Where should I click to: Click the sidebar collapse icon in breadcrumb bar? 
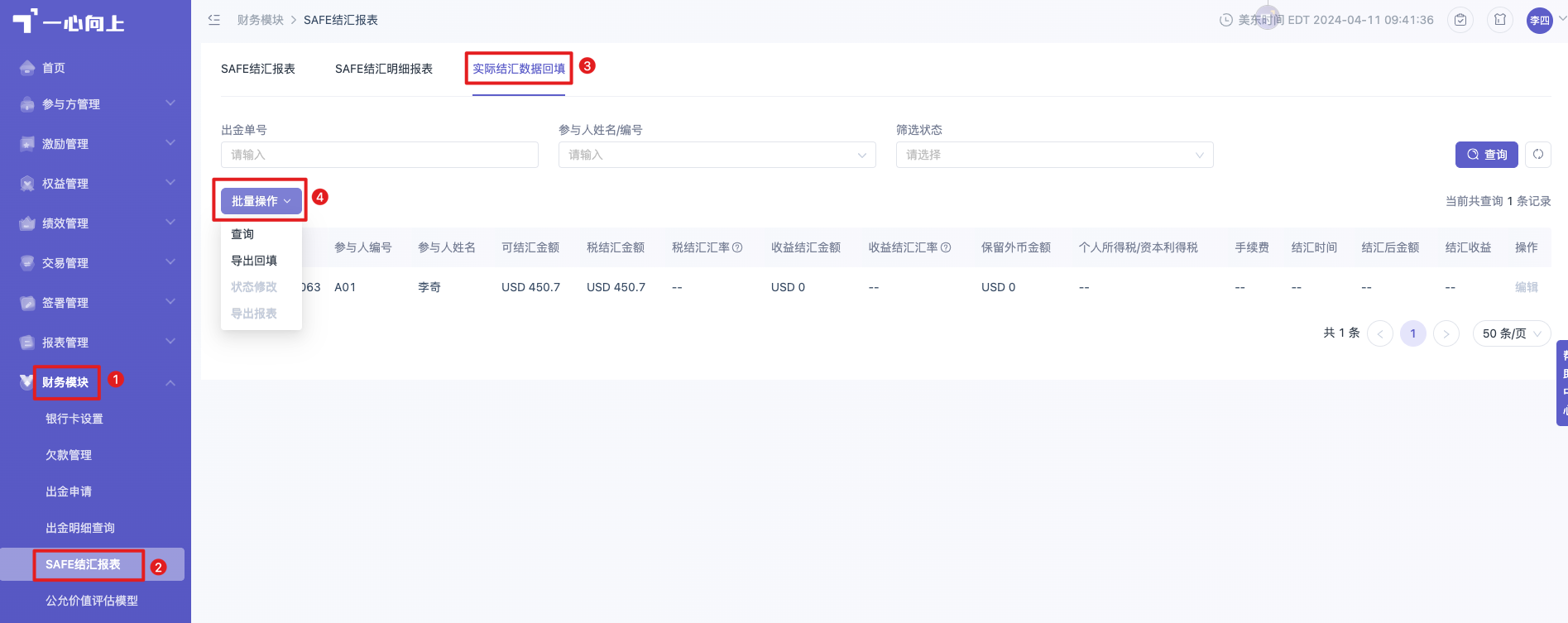[214, 20]
